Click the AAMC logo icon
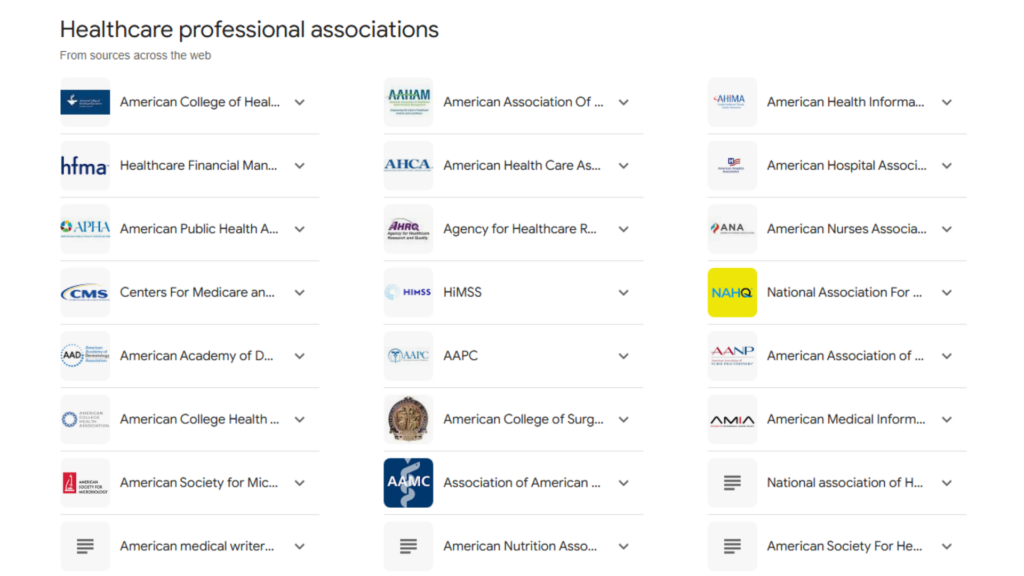1024x576 pixels. pyautogui.click(x=408, y=482)
